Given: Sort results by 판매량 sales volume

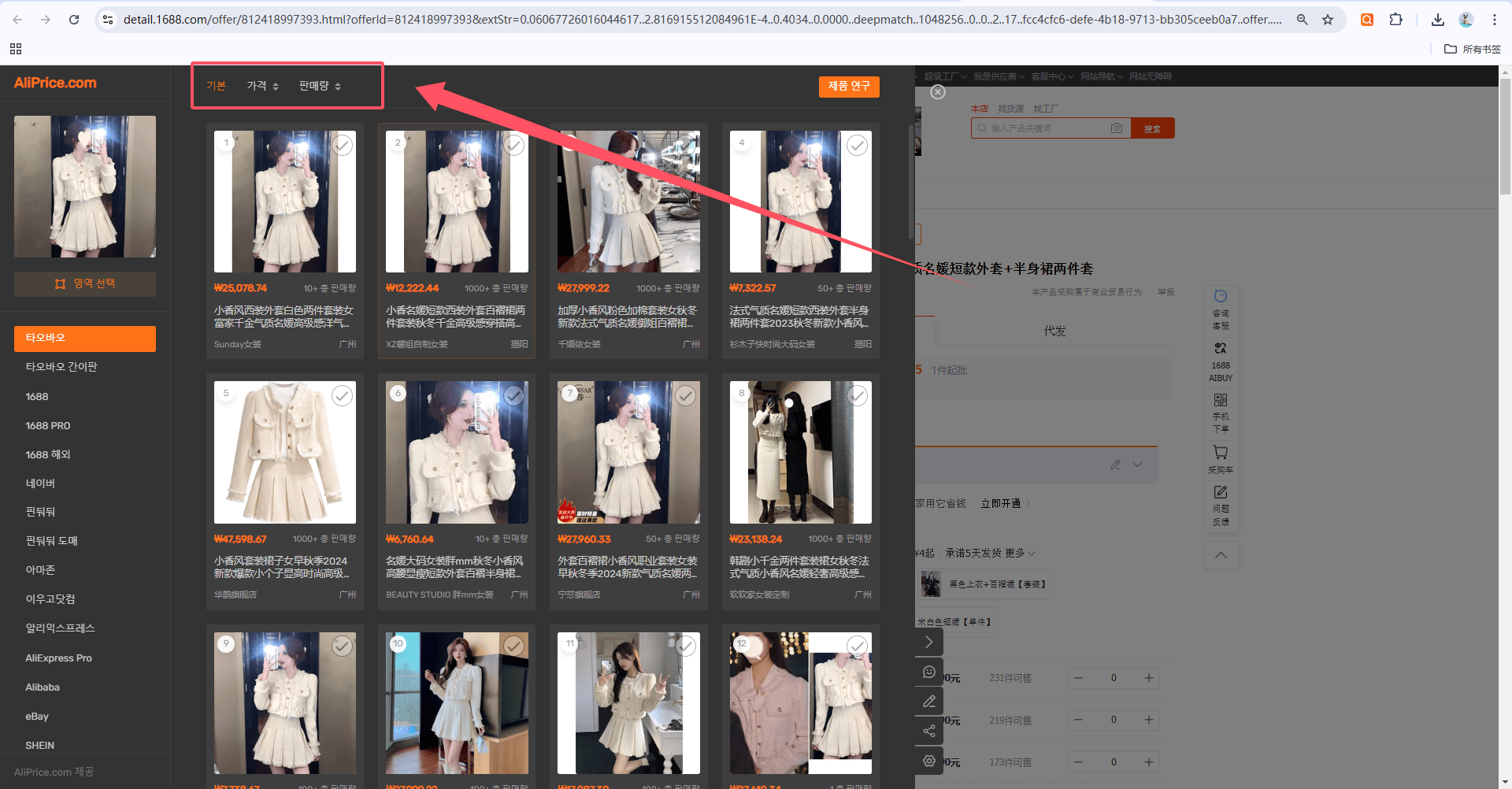Looking at the screenshot, I should coord(320,86).
